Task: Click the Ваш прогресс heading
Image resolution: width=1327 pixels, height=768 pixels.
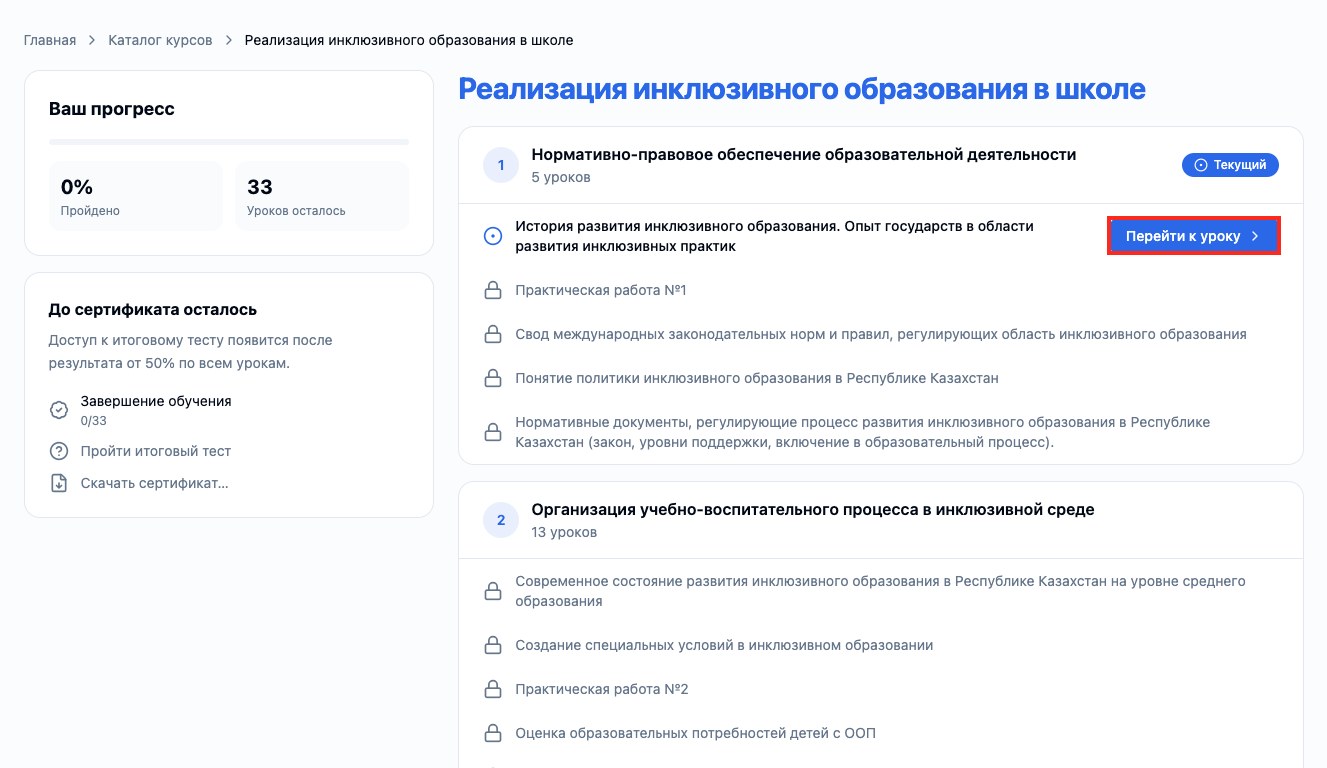Action: 112,109
